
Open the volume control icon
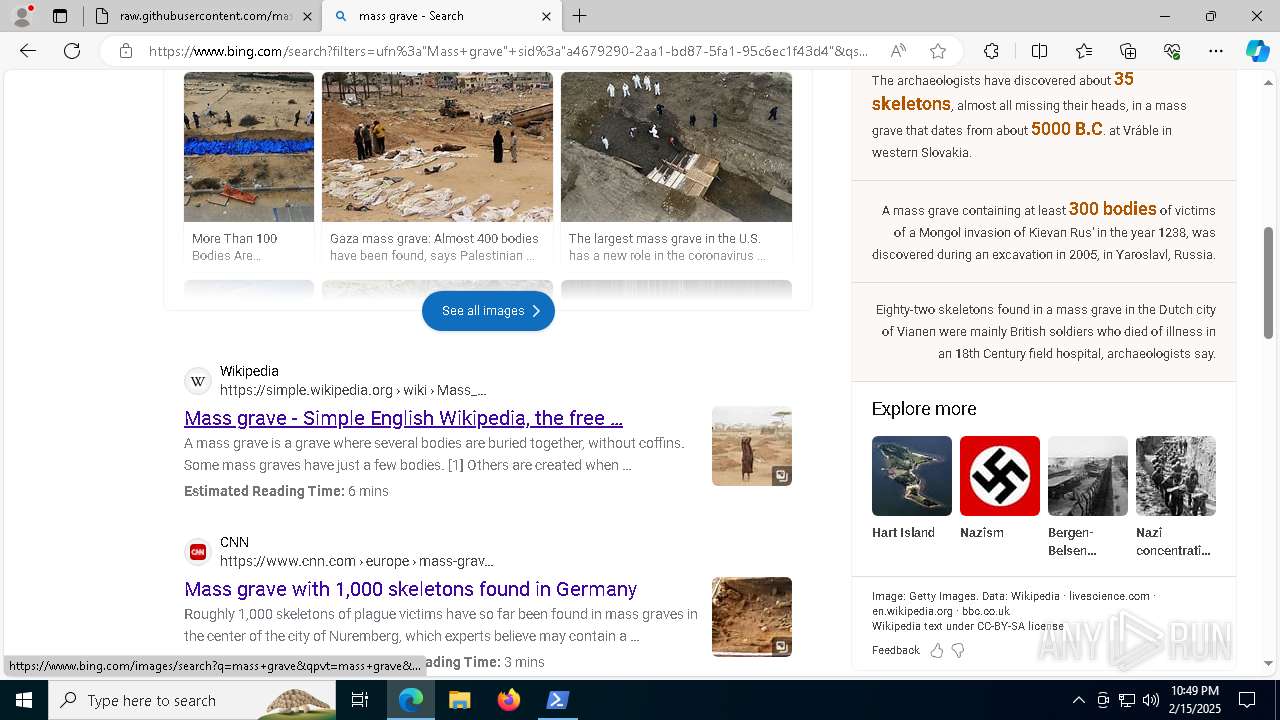point(1150,700)
